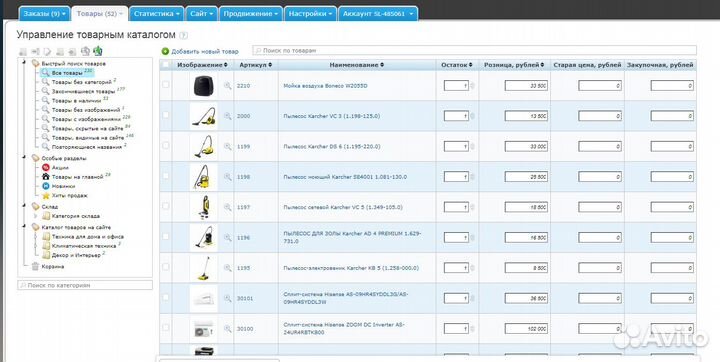Click the folder icon for Категория склада
Image resolution: width=720 pixels, height=362 pixels.
coord(45,216)
